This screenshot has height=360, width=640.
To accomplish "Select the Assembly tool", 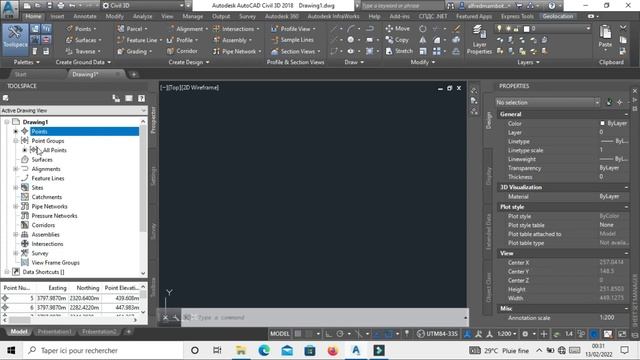I will point(232,40).
